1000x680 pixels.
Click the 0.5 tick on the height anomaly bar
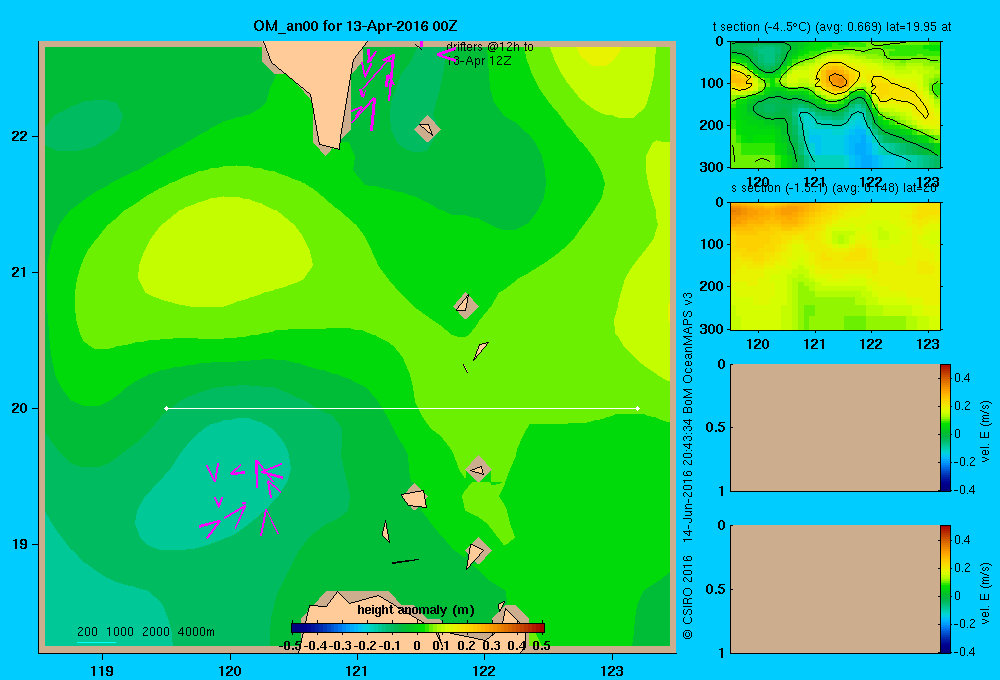[x=541, y=646]
